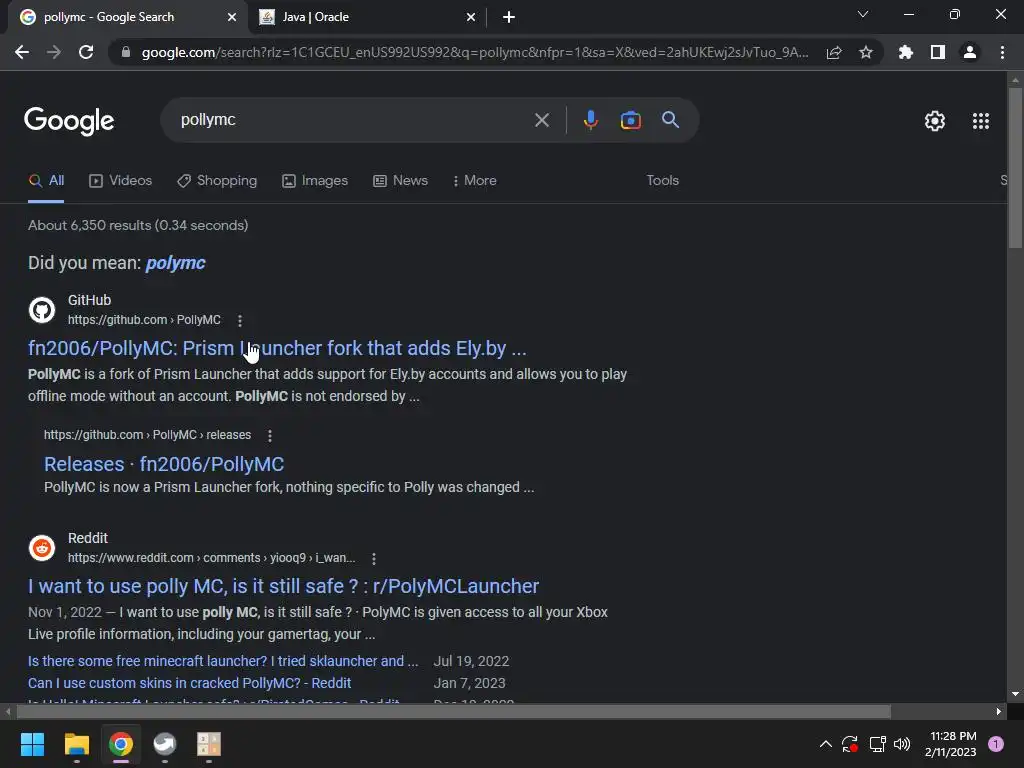Viewport: 1024px width, 768px height.
Task: Click the browser forward arrow
Action: tap(54, 52)
